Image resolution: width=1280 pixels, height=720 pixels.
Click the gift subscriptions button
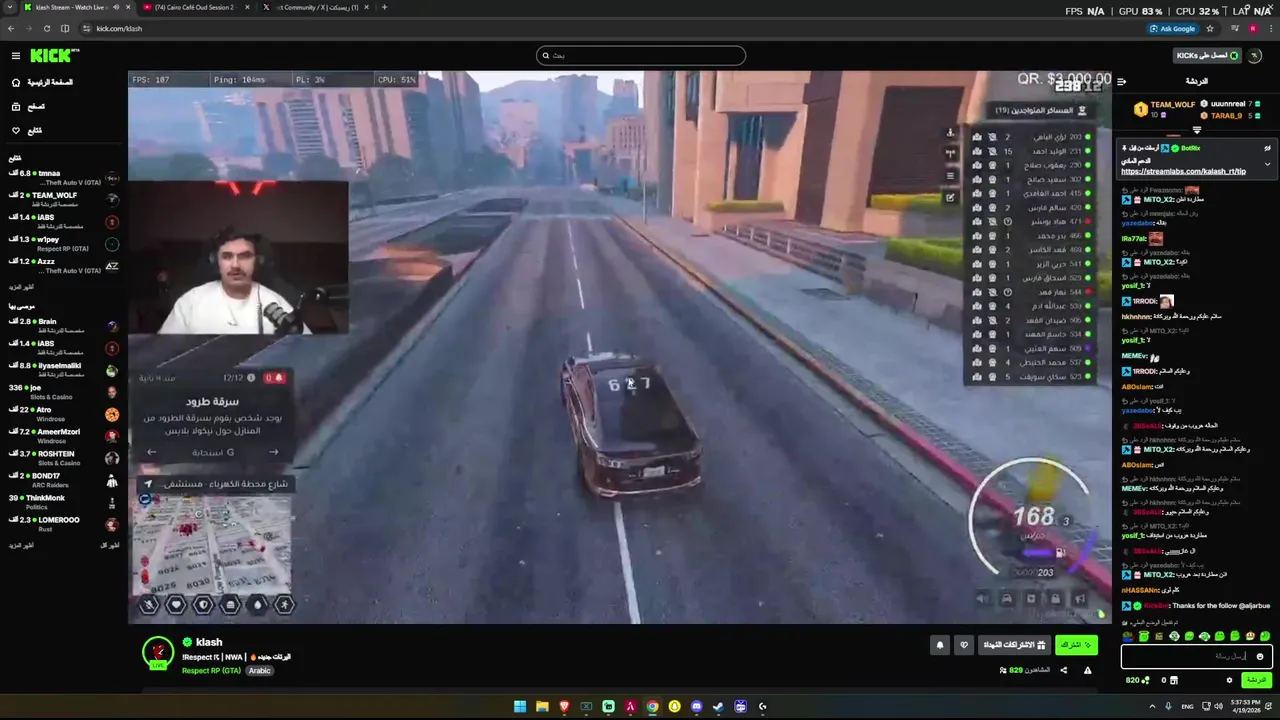pos(1014,645)
